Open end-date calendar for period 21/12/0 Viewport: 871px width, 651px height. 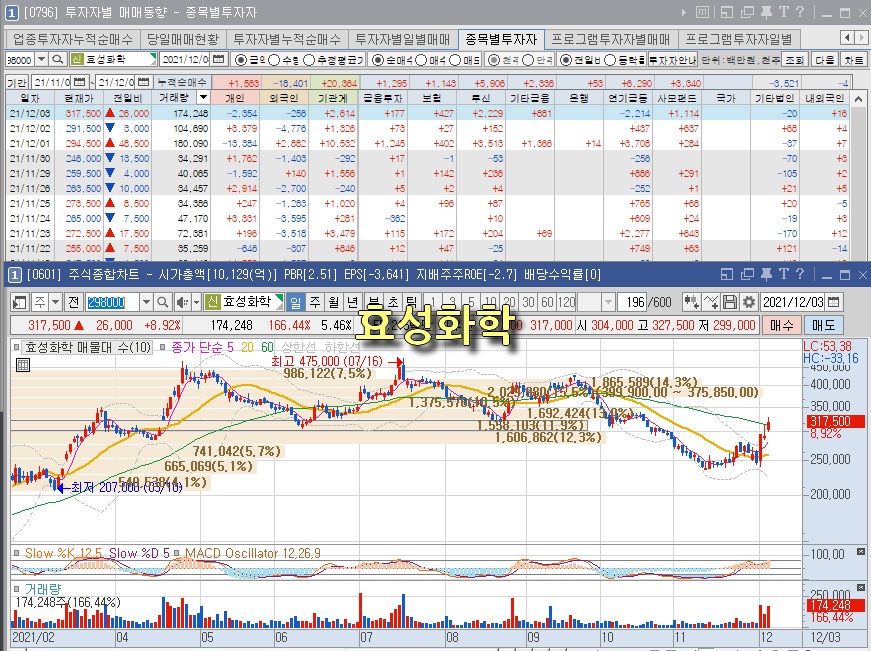click(143, 82)
